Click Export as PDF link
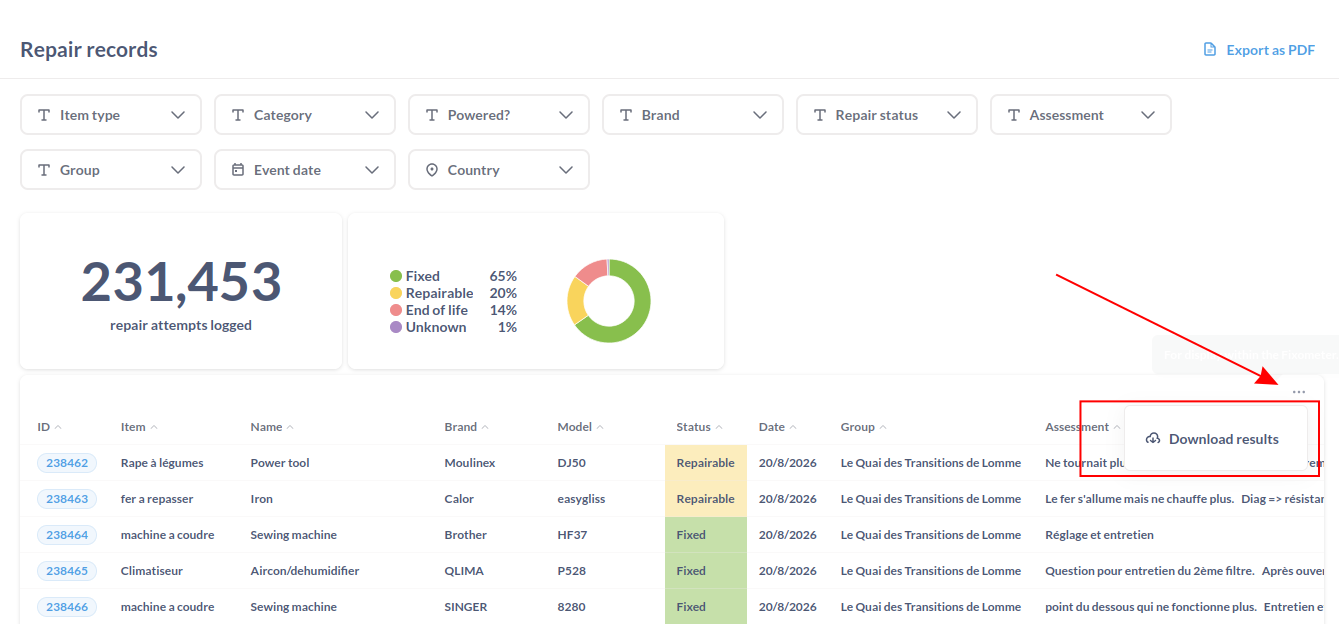The height and width of the screenshot is (624, 1339). [1259, 50]
